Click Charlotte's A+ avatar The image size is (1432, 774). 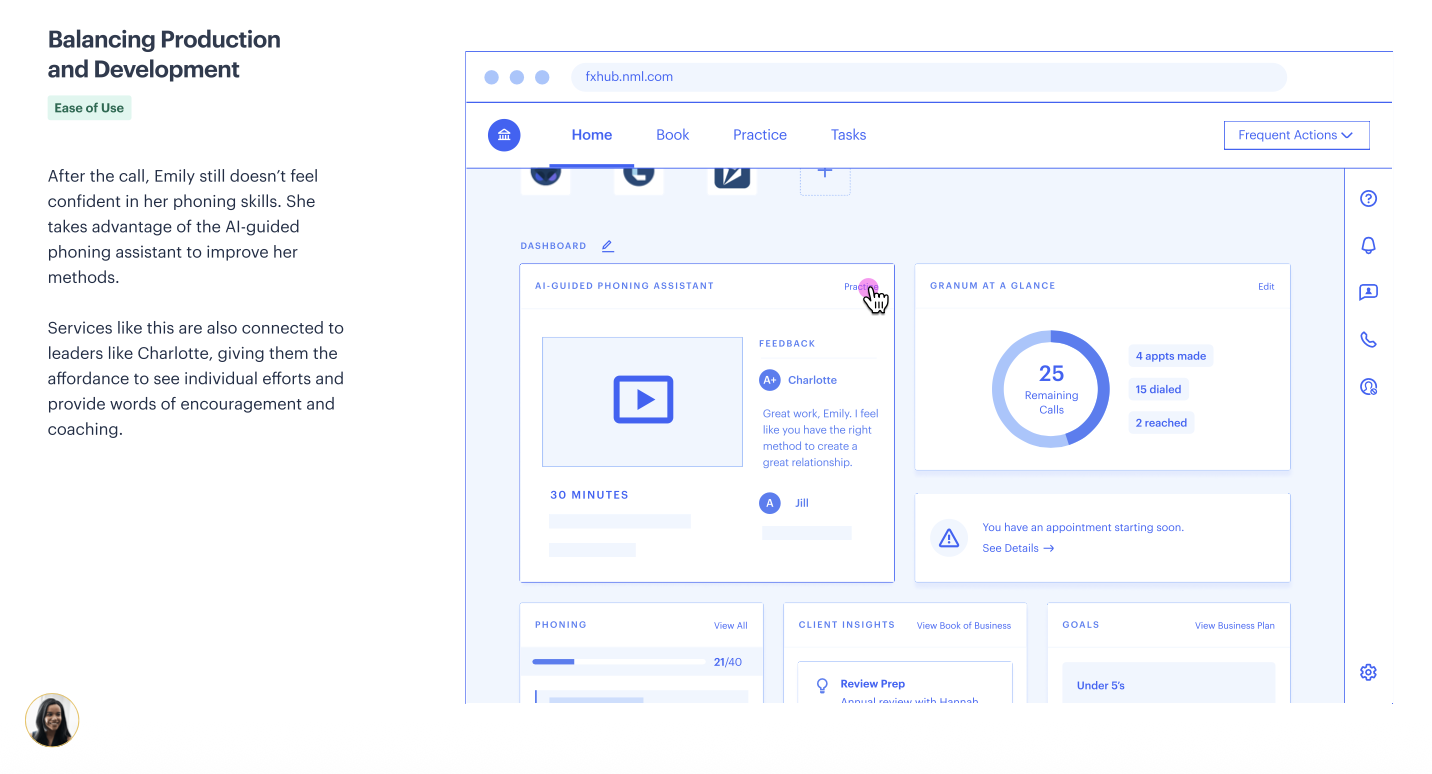click(769, 380)
